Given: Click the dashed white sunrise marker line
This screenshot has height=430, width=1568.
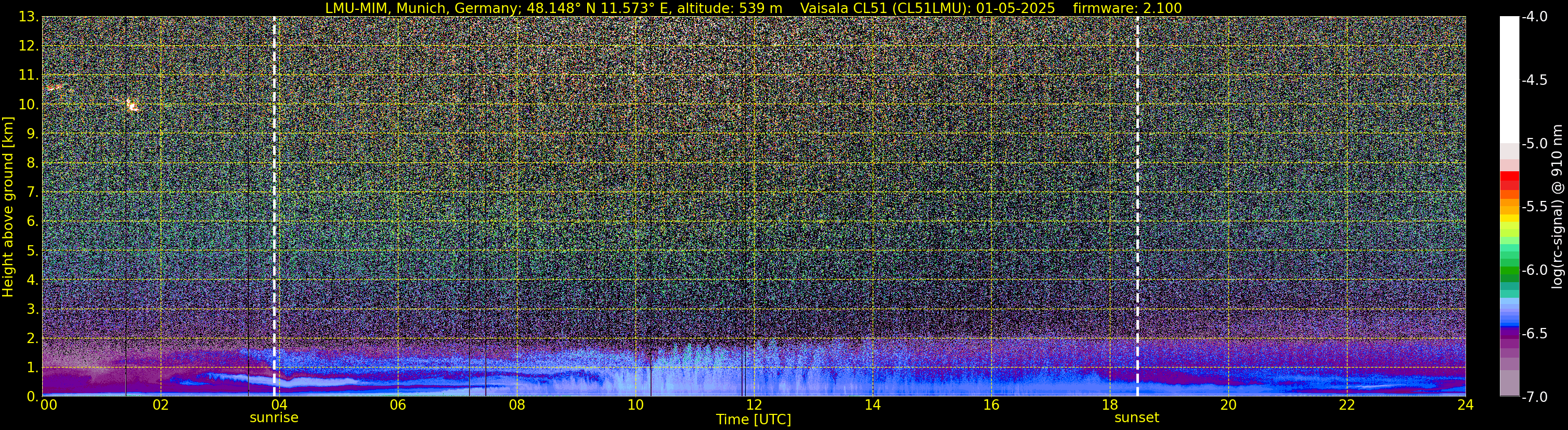Looking at the screenshot, I should 275,206.
